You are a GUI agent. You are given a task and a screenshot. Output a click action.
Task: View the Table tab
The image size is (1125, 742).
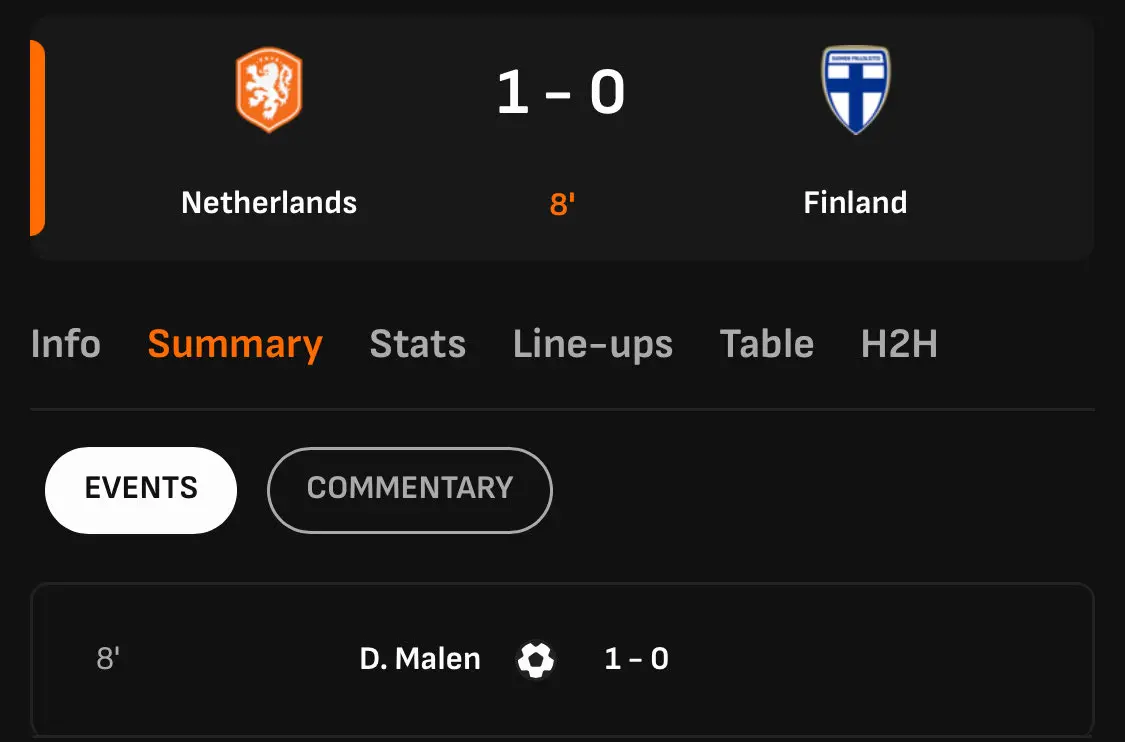point(766,344)
